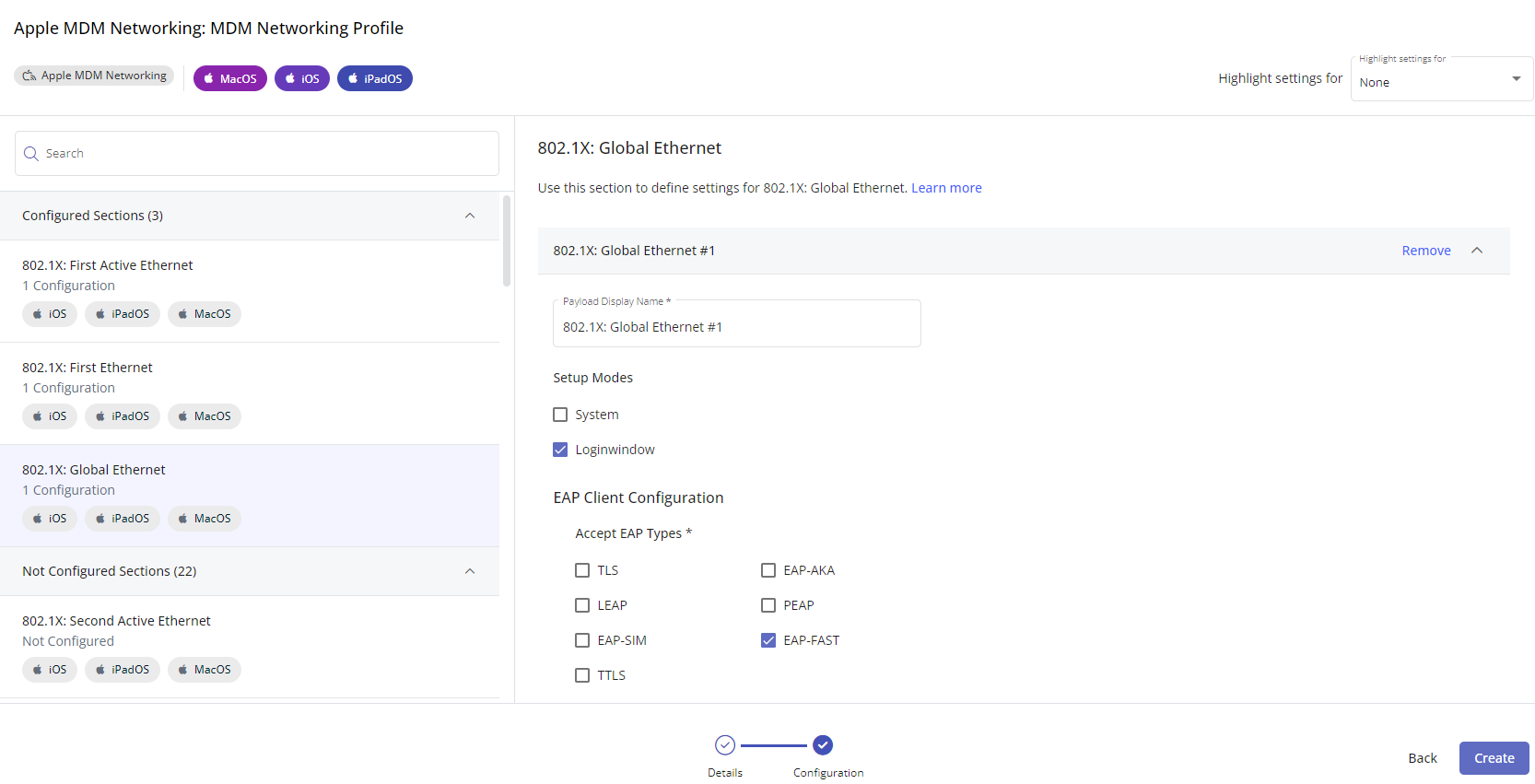This screenshot has width=1535, height=784.
Task: Click the Back button
Action: pyautogui.click(x=1423, y=758)
